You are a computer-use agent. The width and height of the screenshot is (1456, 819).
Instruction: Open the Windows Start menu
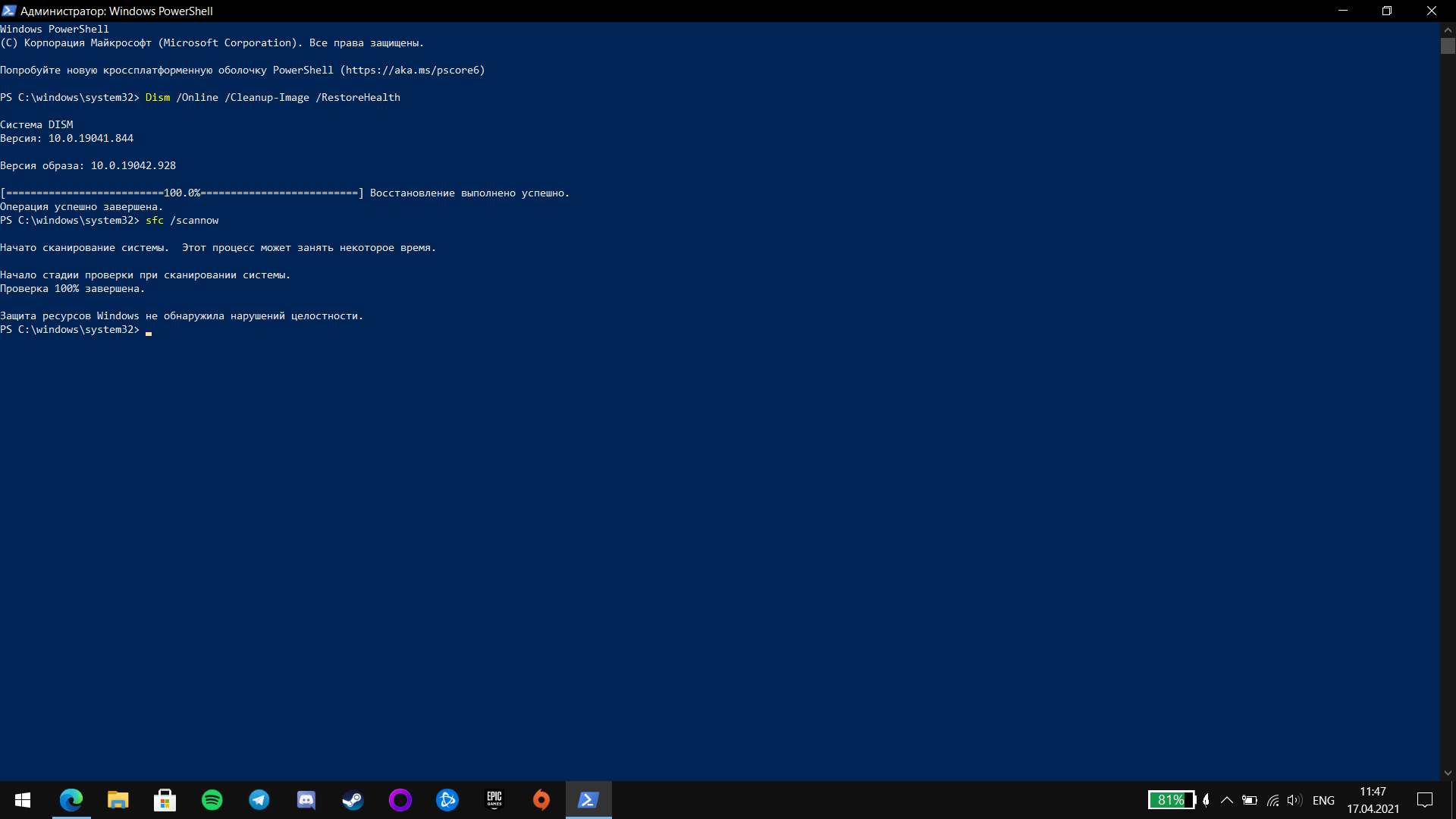[x=23, y=800]
